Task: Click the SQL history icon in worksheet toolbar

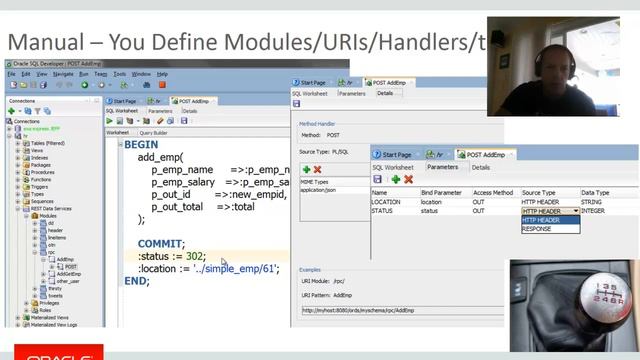Action: 170,121
